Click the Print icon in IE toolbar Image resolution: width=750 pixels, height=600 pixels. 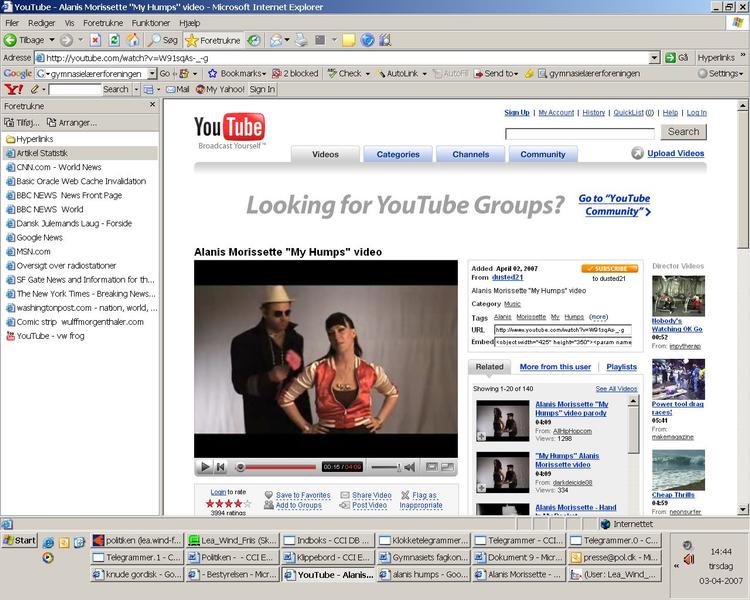(301, 41)
